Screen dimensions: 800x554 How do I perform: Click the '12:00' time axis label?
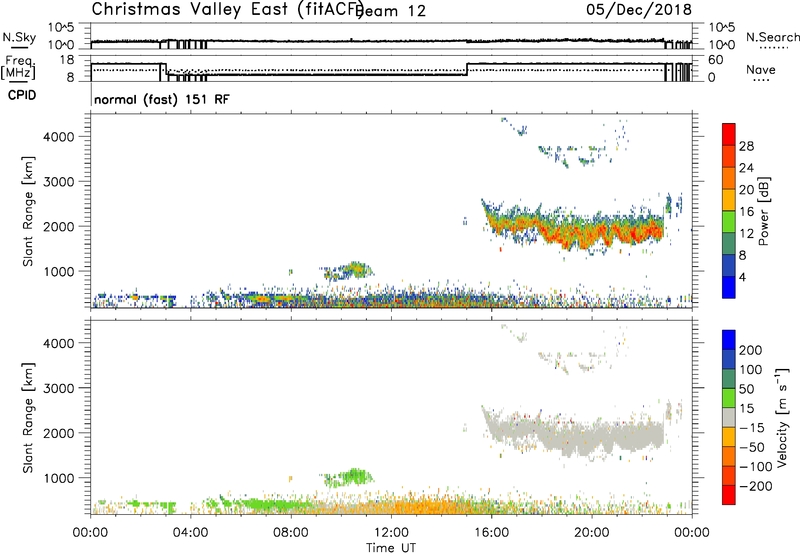click(391, 533)
